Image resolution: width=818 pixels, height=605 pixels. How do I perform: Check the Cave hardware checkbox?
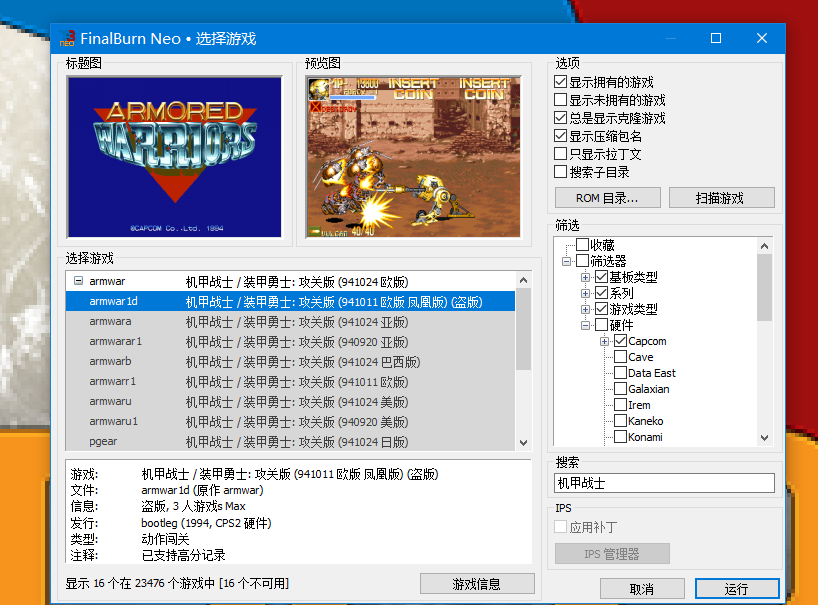point(620,357)
